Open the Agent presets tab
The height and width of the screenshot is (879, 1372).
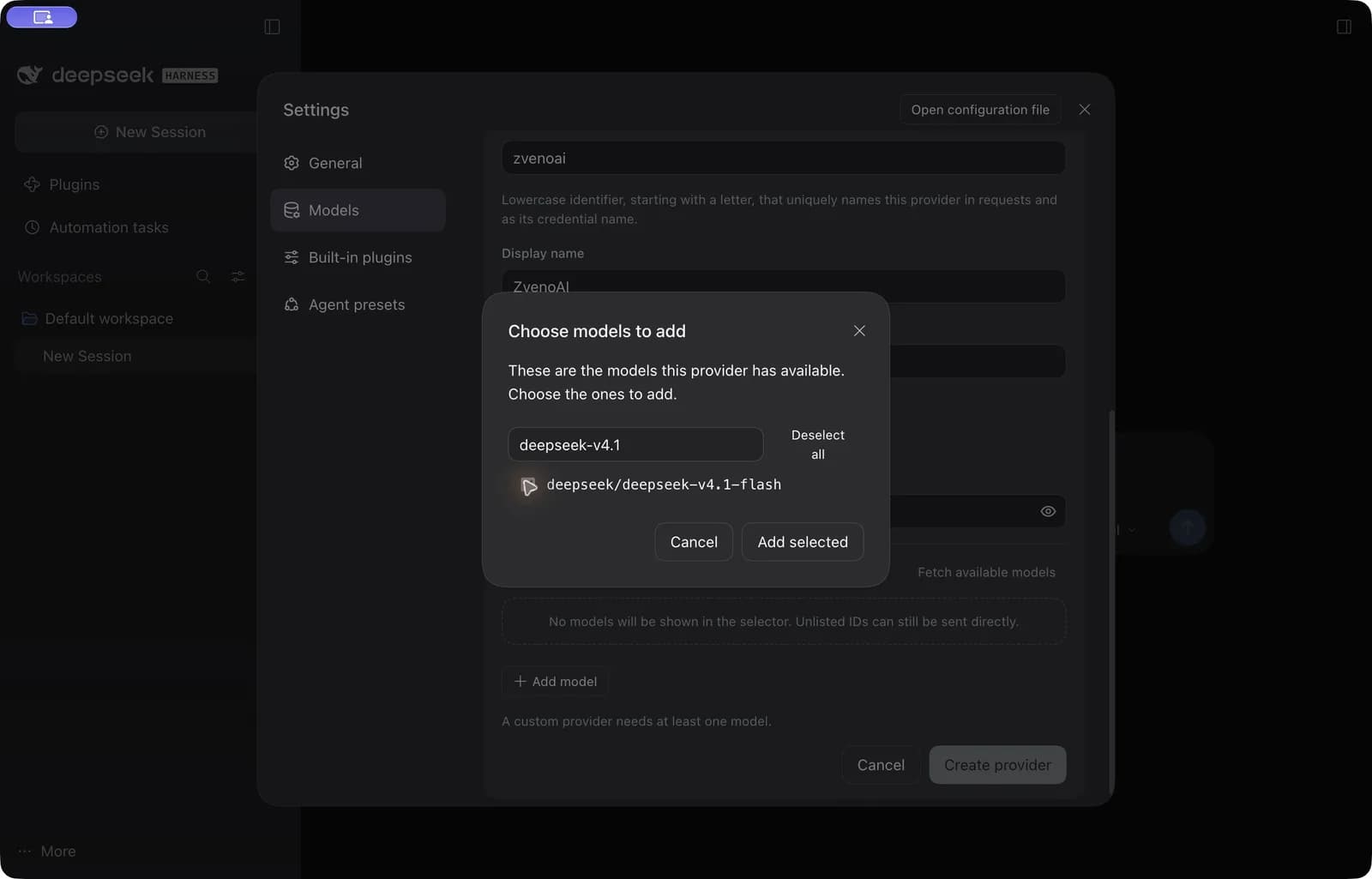tap(358, 304)
